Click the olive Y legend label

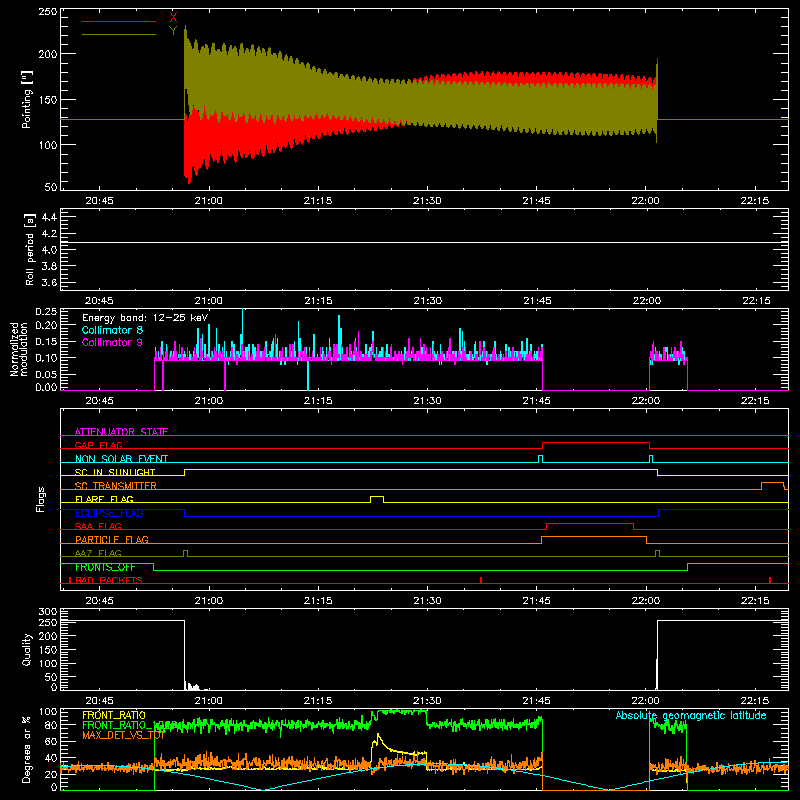click(173, 31)
